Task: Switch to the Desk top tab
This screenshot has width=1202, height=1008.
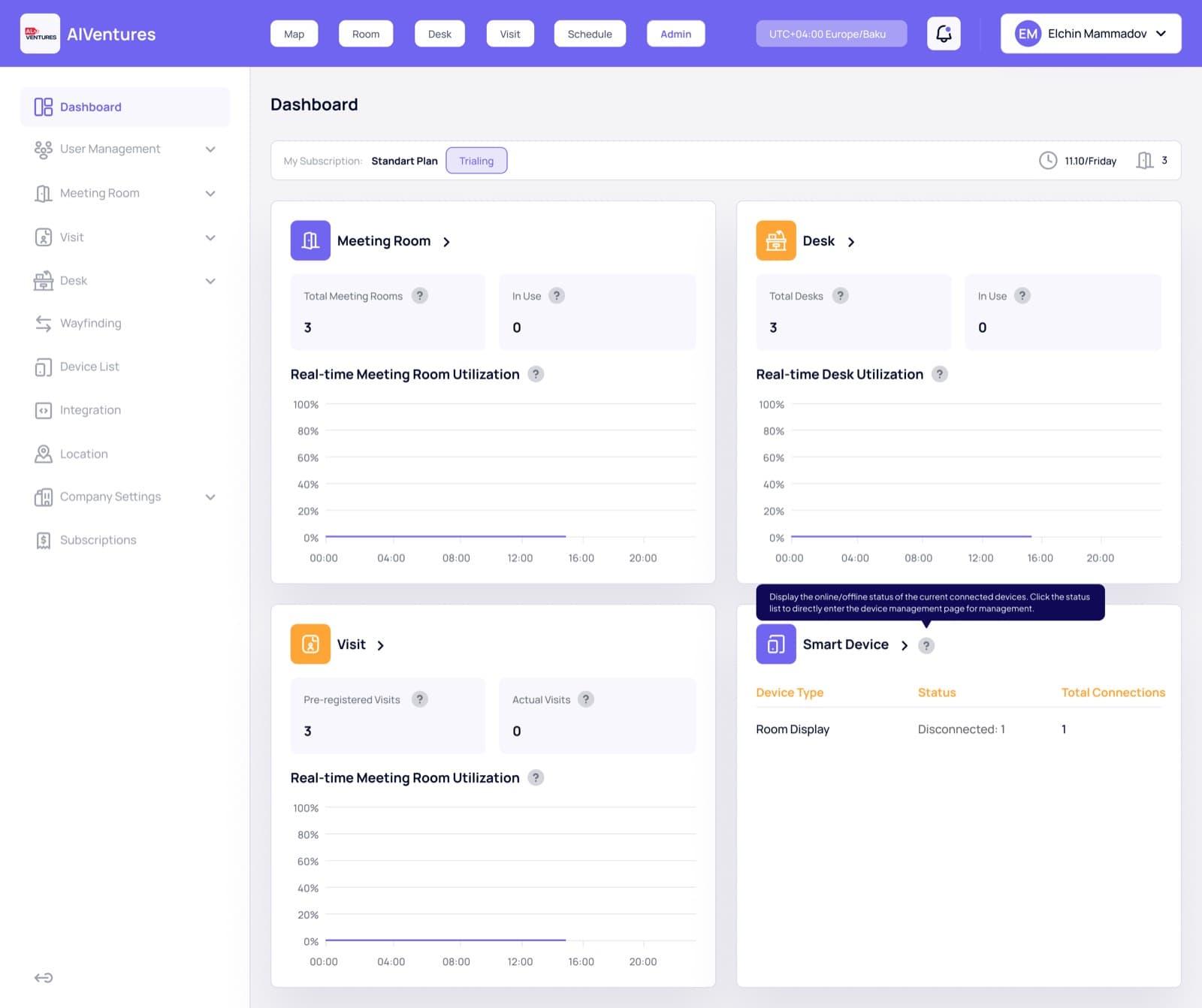Action: coord(439,34)
